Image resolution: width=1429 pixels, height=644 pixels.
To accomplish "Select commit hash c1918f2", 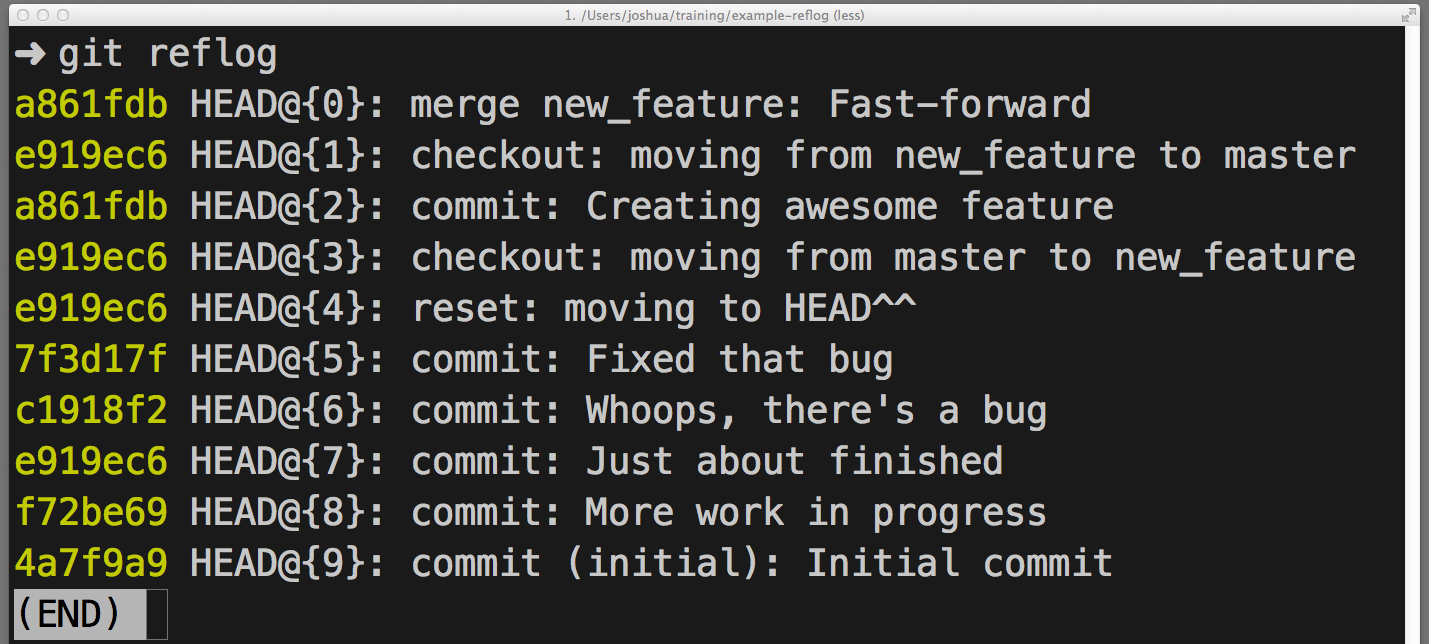I will [x=91, y=409].
